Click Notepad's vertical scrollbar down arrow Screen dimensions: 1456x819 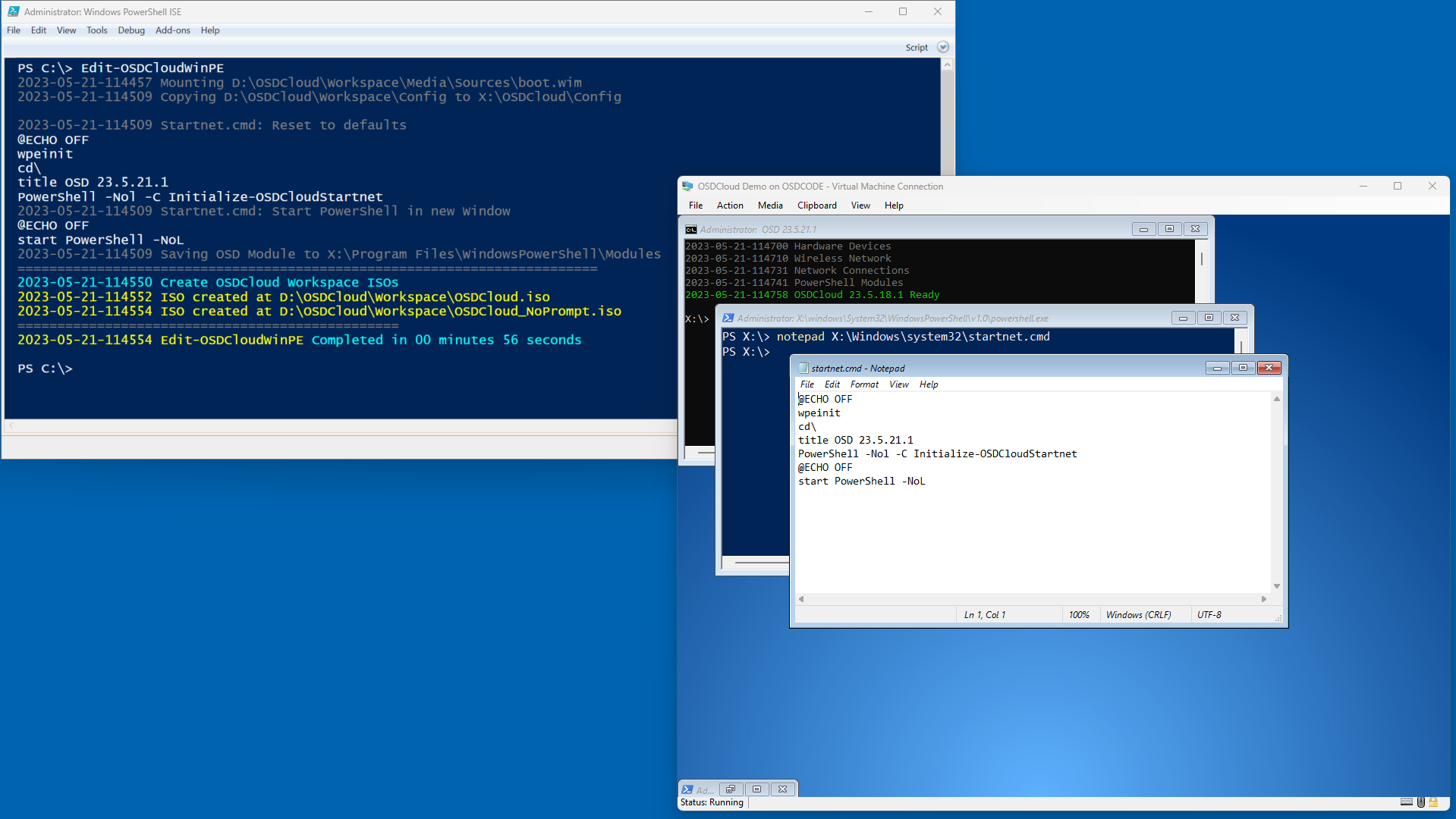(1277, 586)
